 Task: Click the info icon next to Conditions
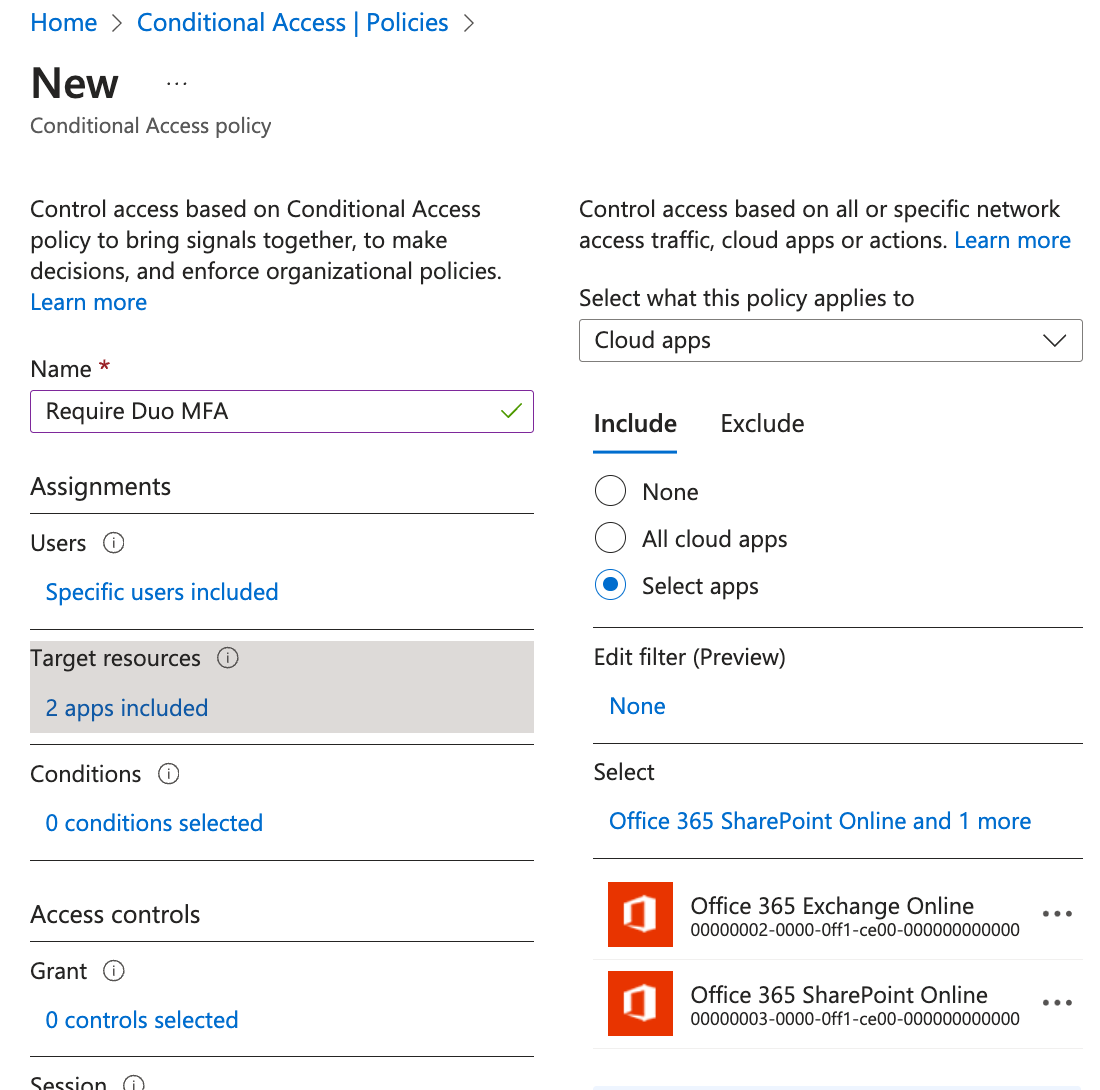pyautogui.click(x=170, y=774)
